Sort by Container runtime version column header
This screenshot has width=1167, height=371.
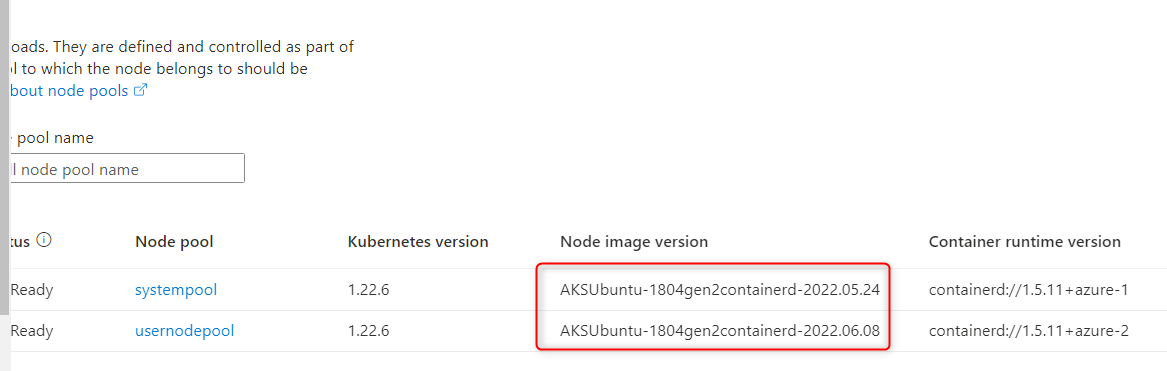point(1025,241)
